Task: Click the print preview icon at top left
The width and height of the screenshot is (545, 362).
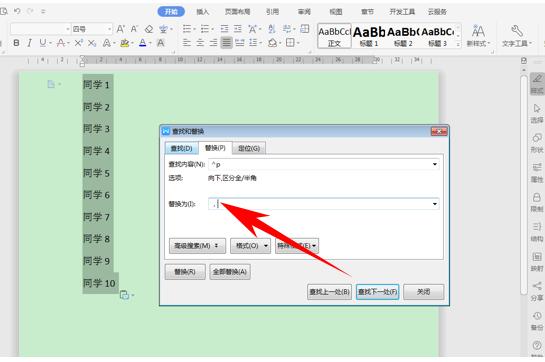Action: pyautogui.click(x=4, y=11)
